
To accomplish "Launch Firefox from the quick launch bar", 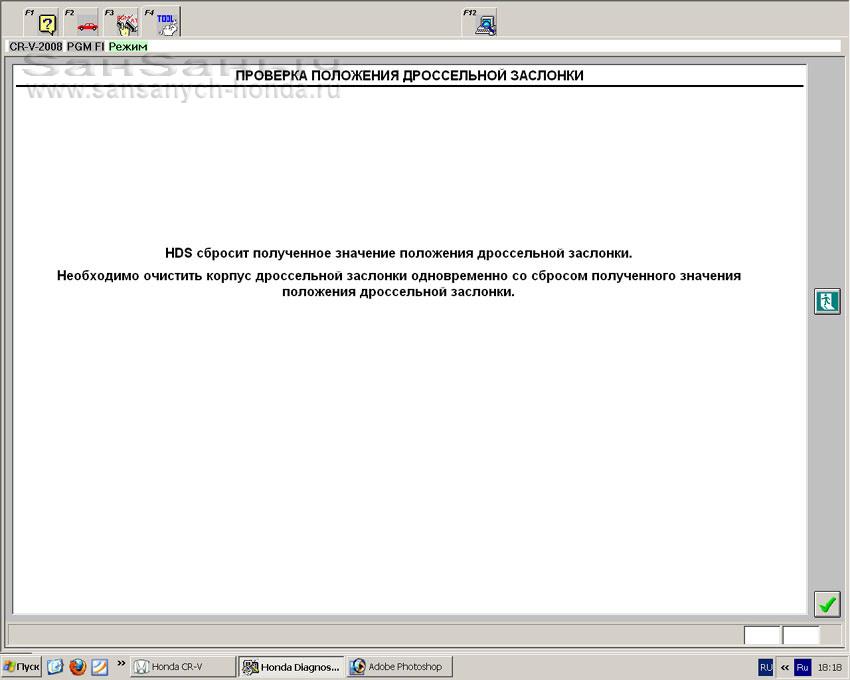I will 77,667.
